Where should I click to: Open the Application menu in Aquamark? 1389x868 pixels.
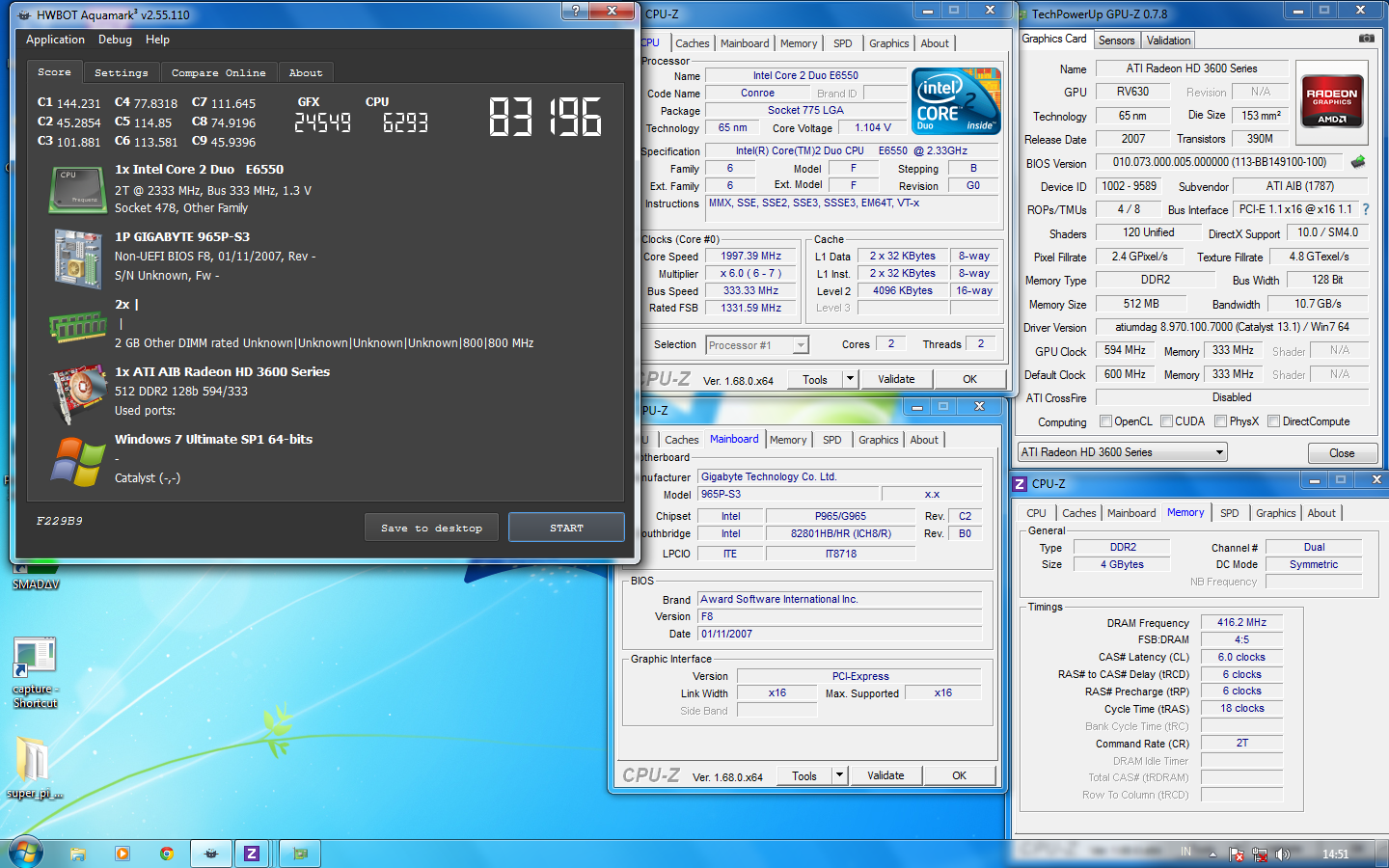(55, 40)
